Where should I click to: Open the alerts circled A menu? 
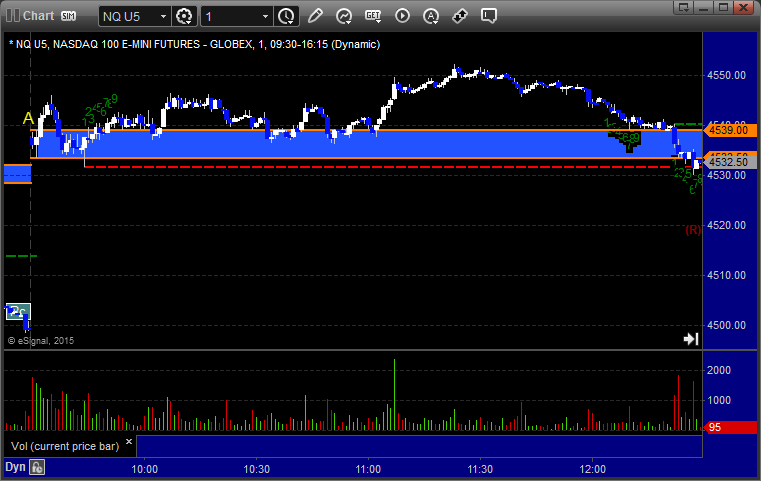431,16
